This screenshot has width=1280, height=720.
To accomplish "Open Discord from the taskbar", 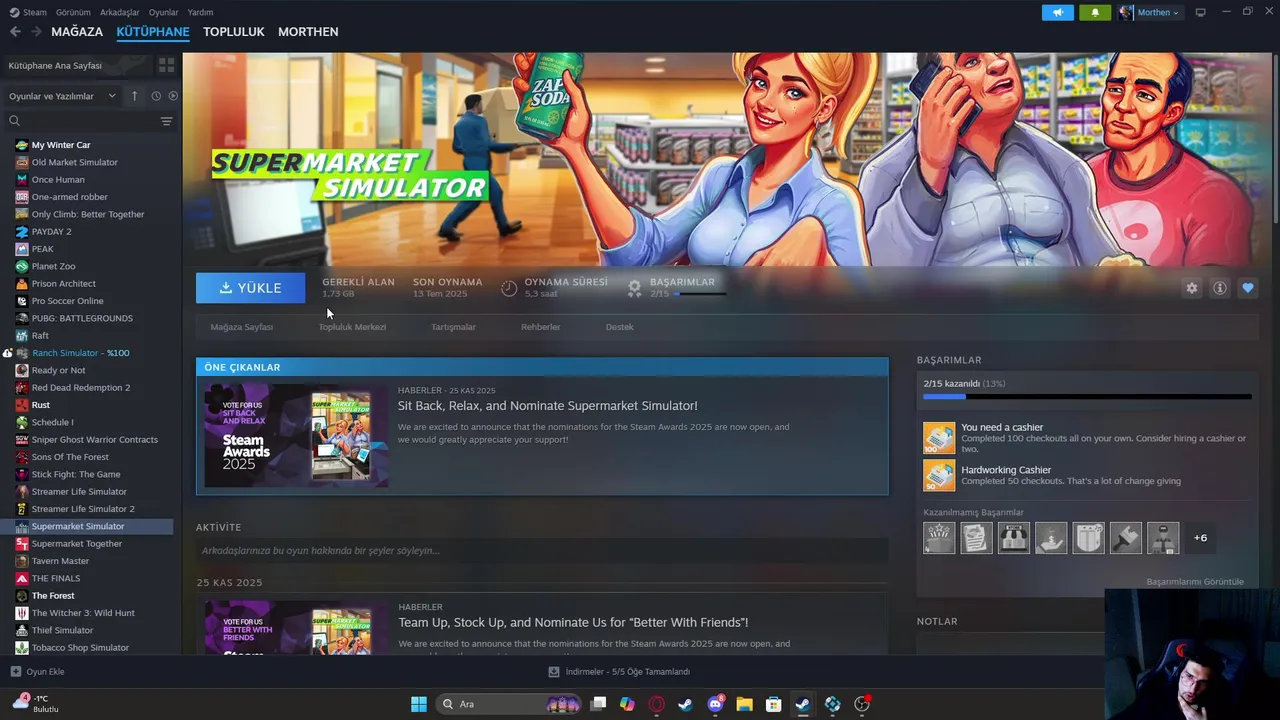I will point(715,704).
